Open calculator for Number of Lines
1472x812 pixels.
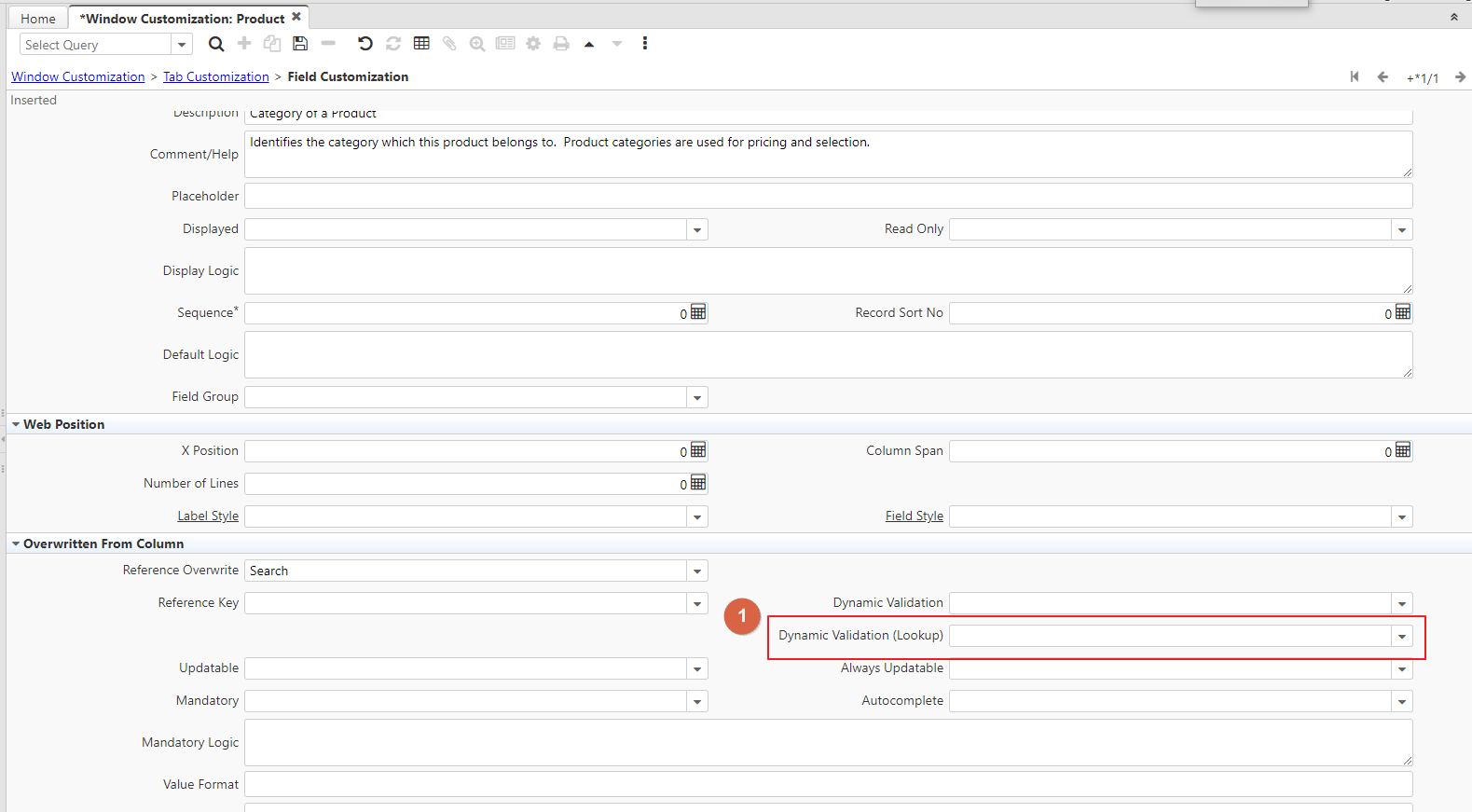pos(698,483)
